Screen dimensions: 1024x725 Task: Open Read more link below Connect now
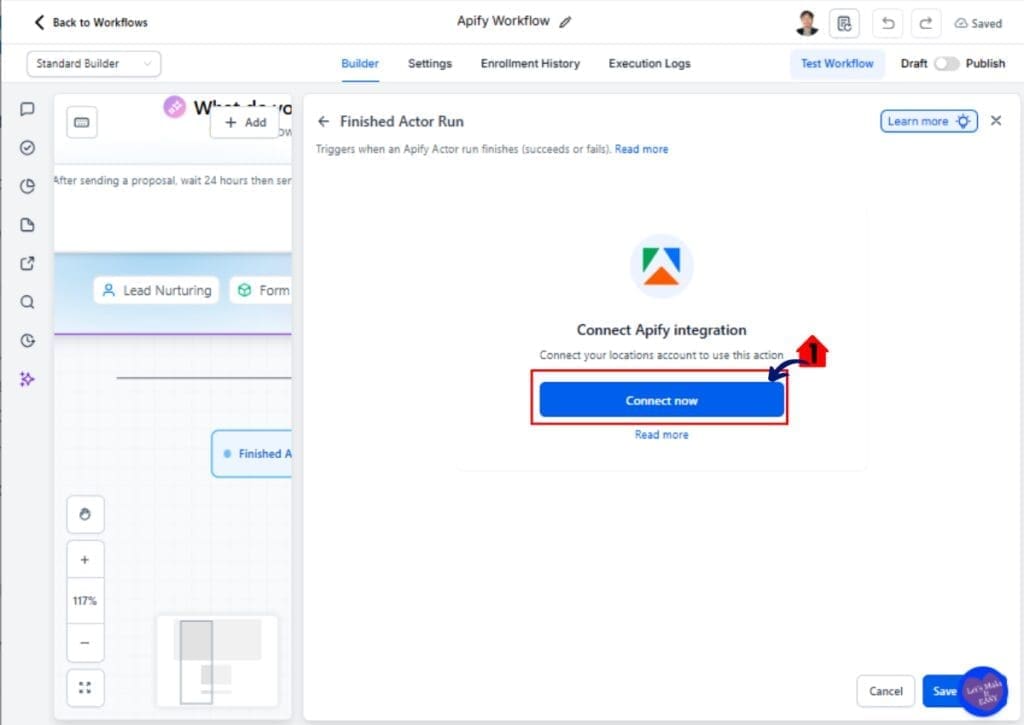(661, 434)
